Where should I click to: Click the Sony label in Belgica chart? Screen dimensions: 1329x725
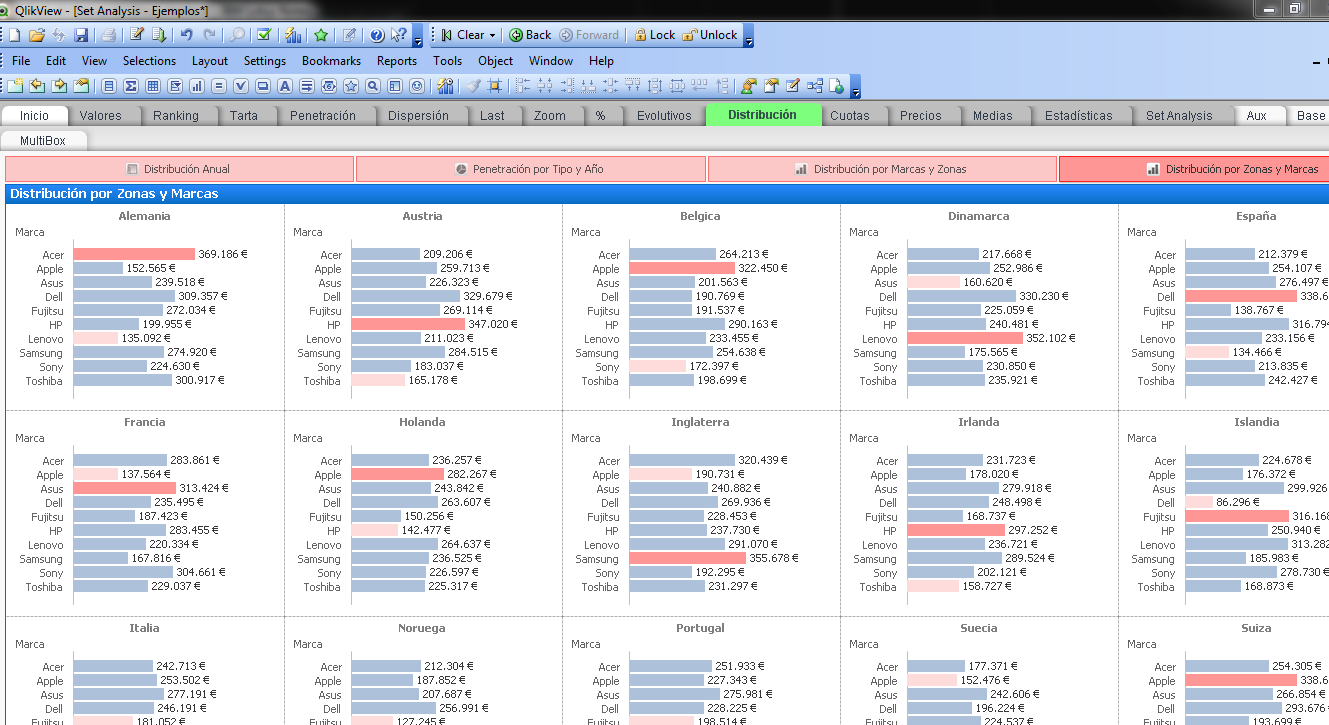tap(607, 367)
